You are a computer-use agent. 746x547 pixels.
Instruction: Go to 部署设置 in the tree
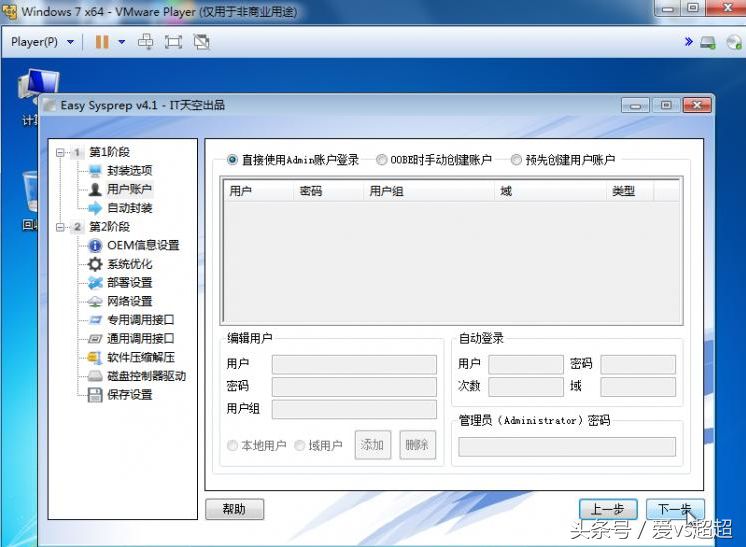click(129, 283)
